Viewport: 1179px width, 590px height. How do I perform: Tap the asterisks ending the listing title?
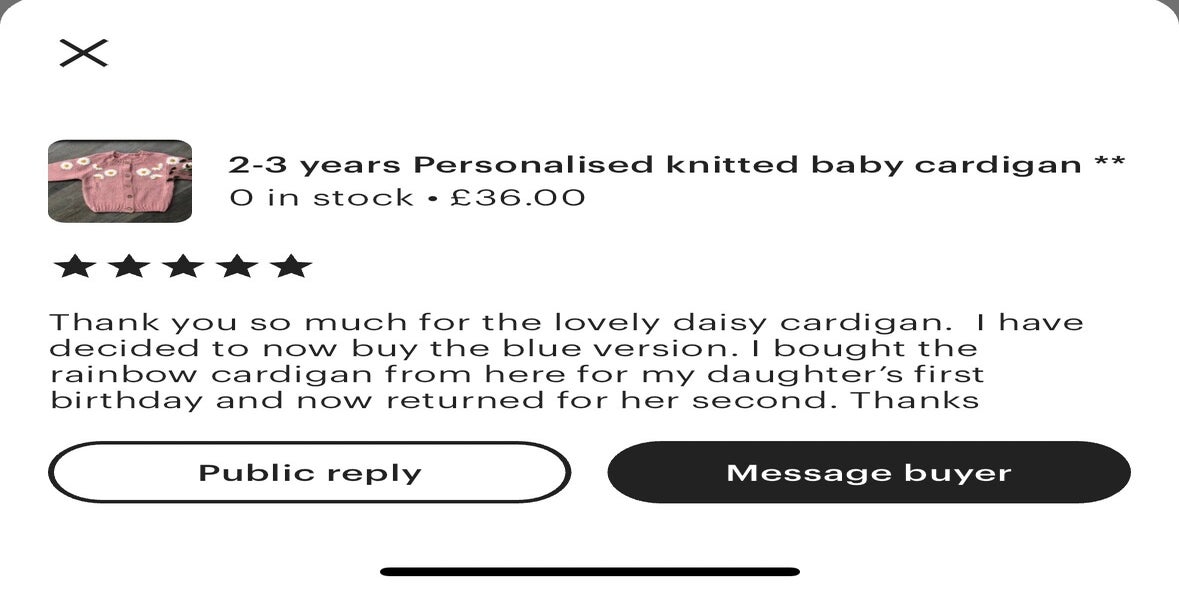tap(1110, 161)
